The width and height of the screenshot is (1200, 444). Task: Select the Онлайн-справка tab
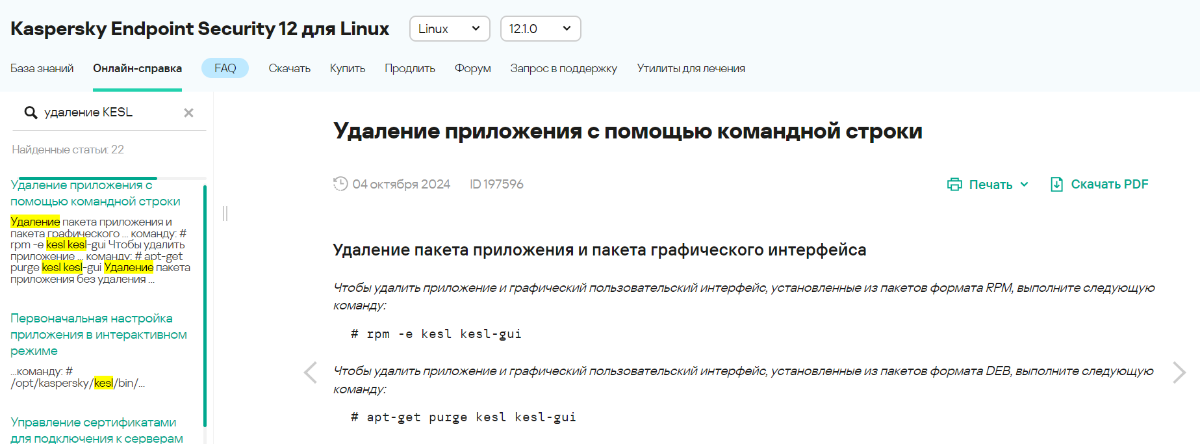(x=137, y=68)
